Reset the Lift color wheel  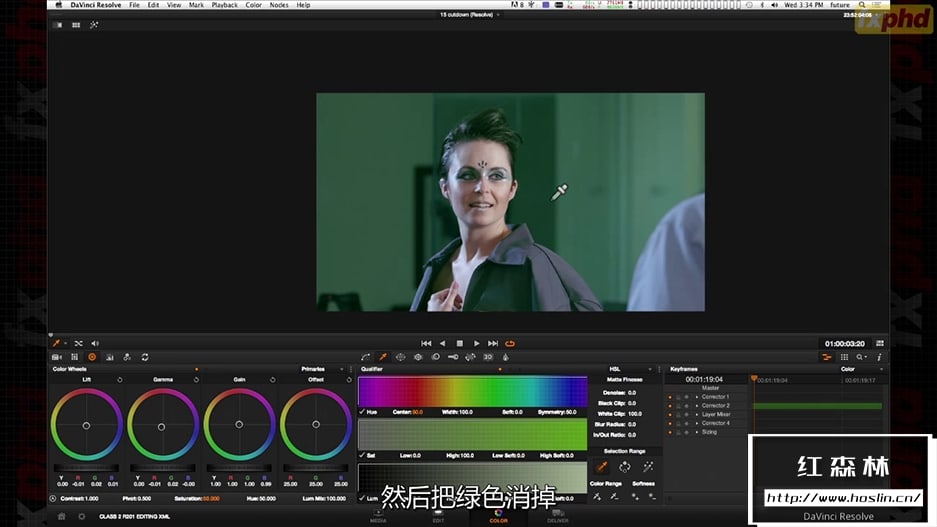pos(120,380)
